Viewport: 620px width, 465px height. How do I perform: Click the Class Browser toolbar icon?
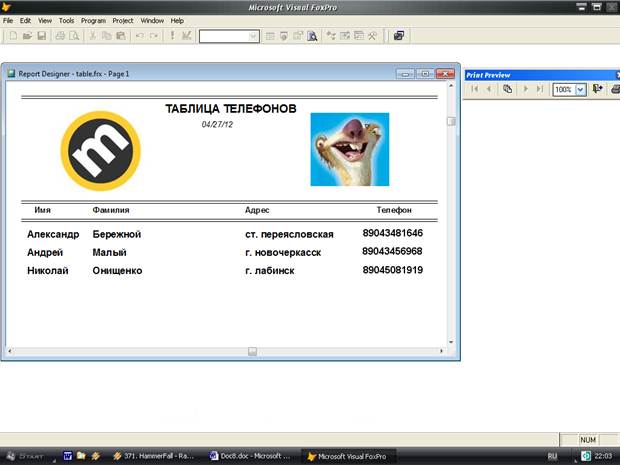[331, 36]
